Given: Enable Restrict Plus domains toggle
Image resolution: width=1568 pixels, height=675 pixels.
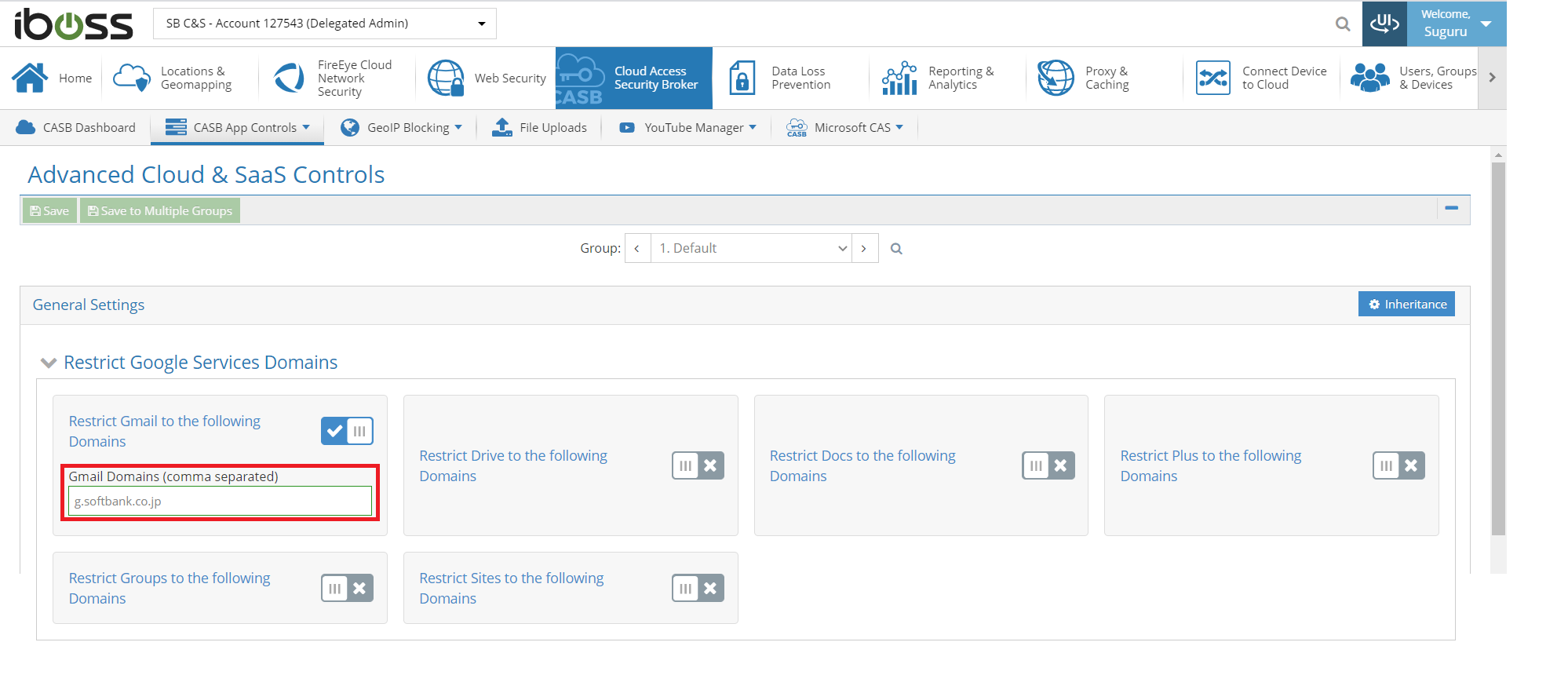Looking at the screenshot, I should click(x=1398, y=465).
